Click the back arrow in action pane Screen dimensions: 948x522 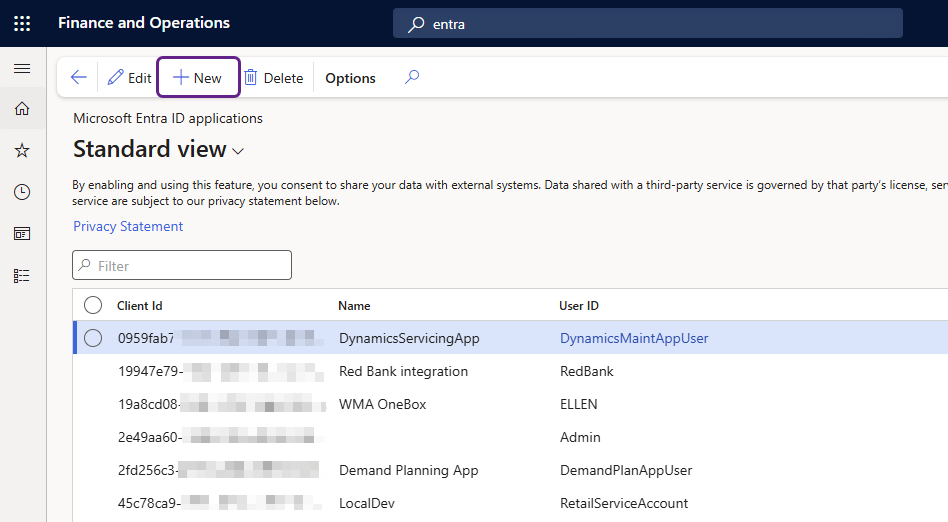coord(79,78)
